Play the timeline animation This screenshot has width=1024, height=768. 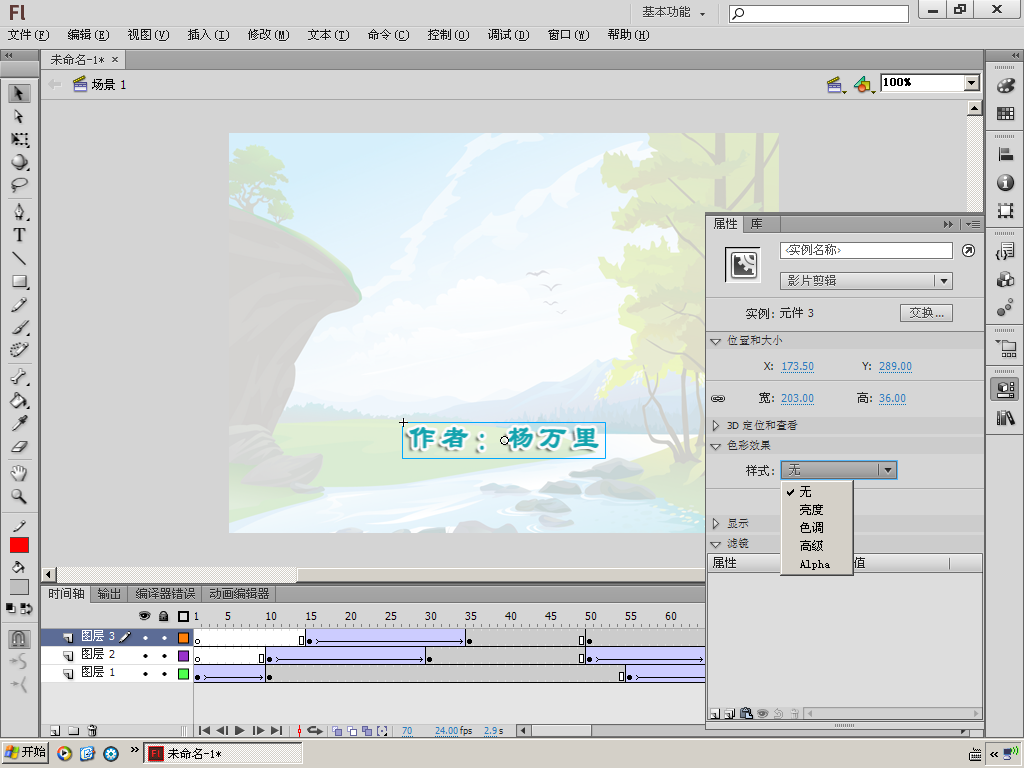tap(240, 731)
